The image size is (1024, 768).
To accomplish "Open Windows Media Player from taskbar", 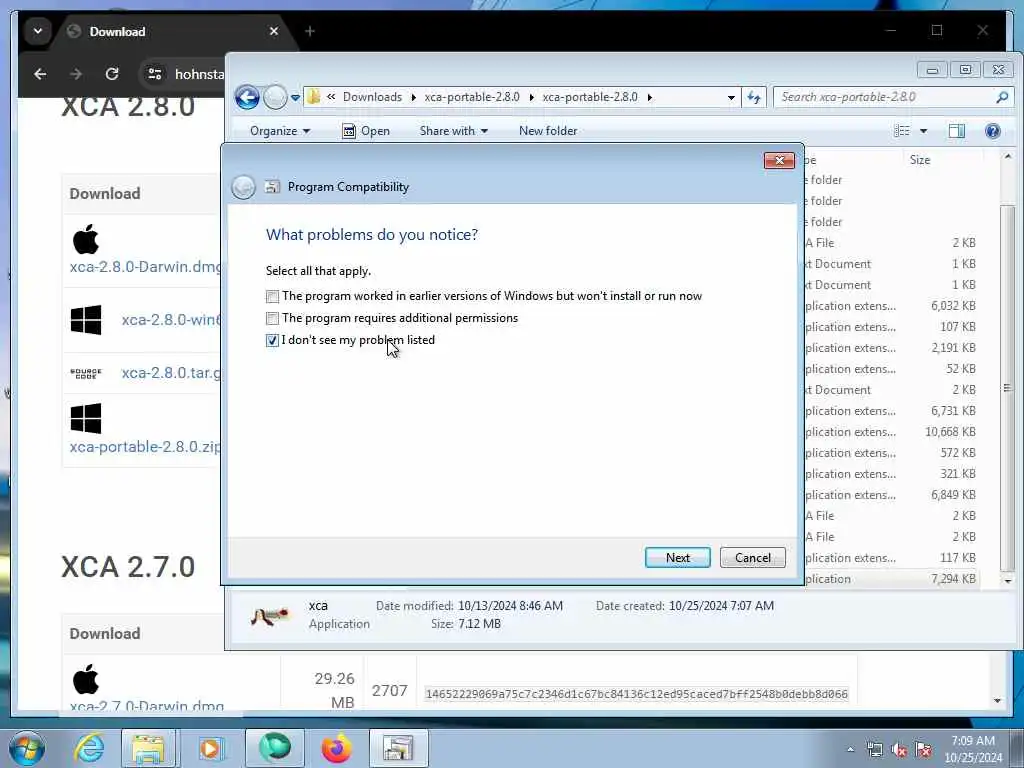I will pos(210,748).
